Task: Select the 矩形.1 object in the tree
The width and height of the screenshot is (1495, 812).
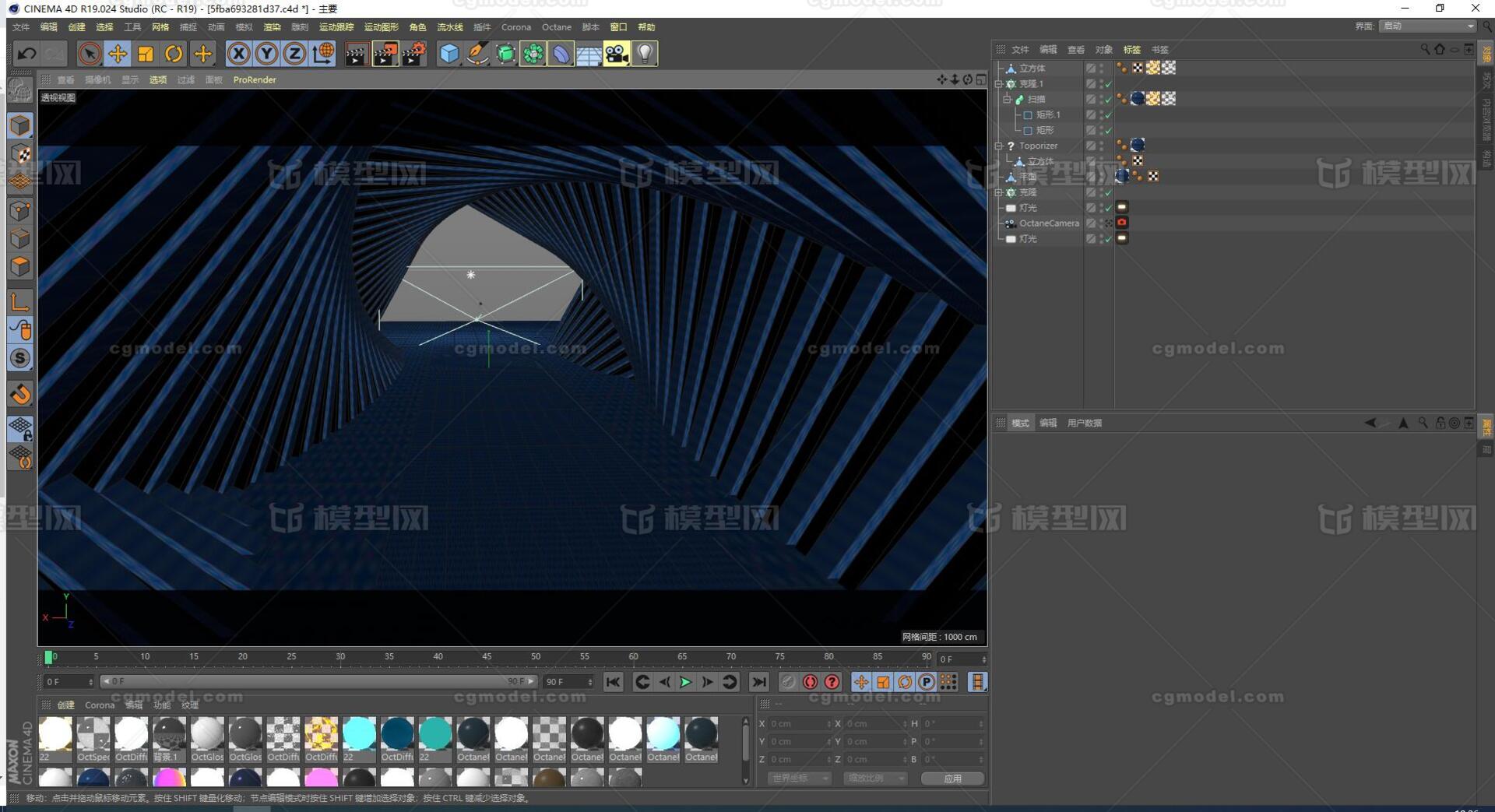Action: (1048, 114)
